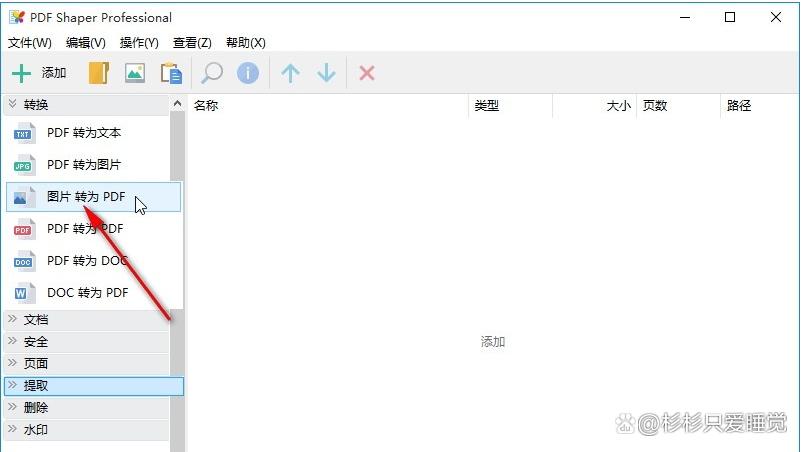The image size is (803, 452).
Task: Click the red PDF file icon
Action: pyautogui.click(x=24, y=229)
